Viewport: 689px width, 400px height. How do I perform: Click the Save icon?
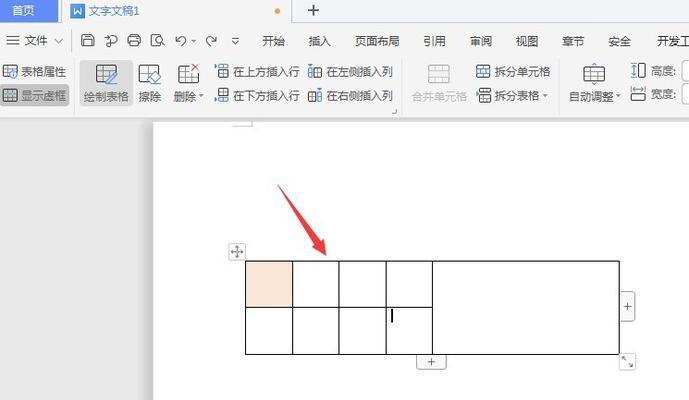[x=88, y=40]
